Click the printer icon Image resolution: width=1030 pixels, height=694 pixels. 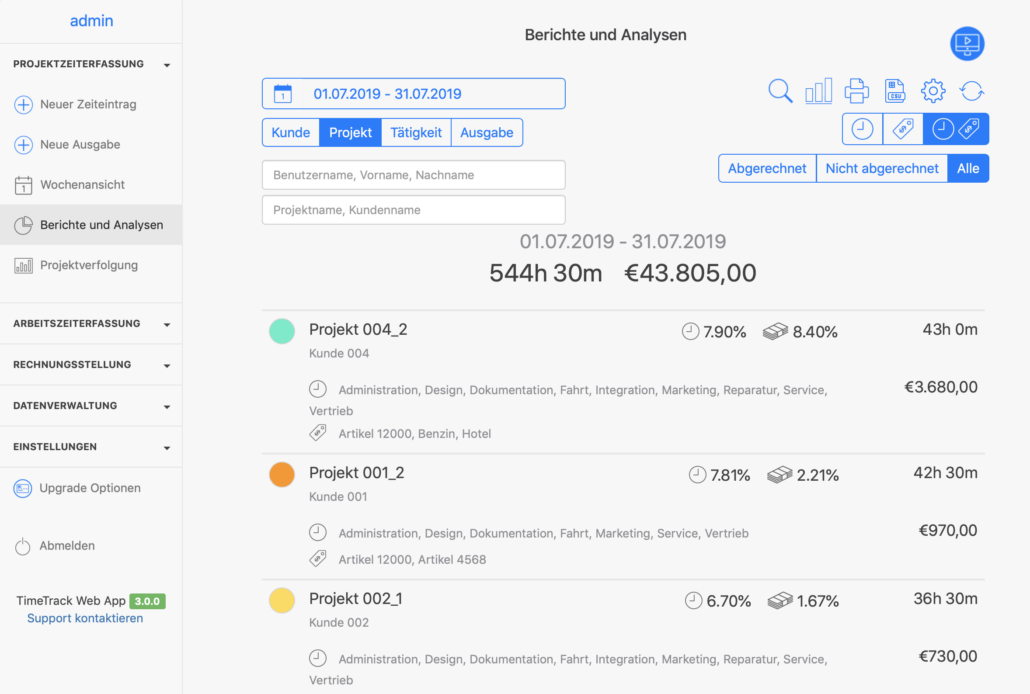[x=857, y=91]
